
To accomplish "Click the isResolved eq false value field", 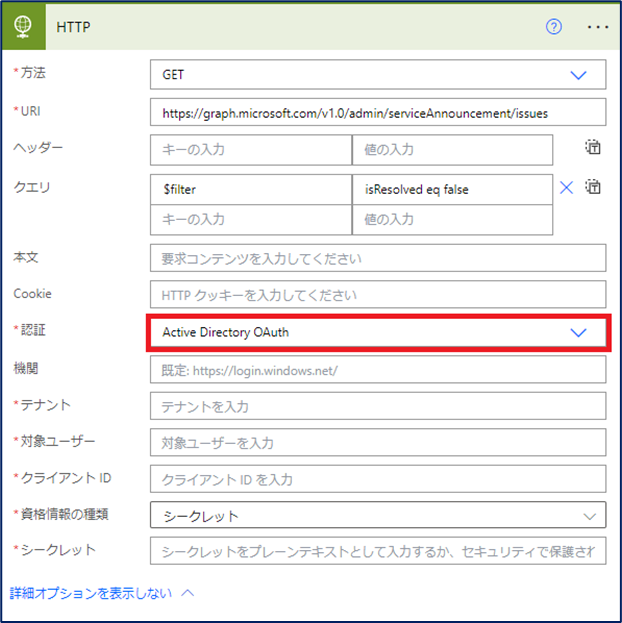I will point(452,190).
